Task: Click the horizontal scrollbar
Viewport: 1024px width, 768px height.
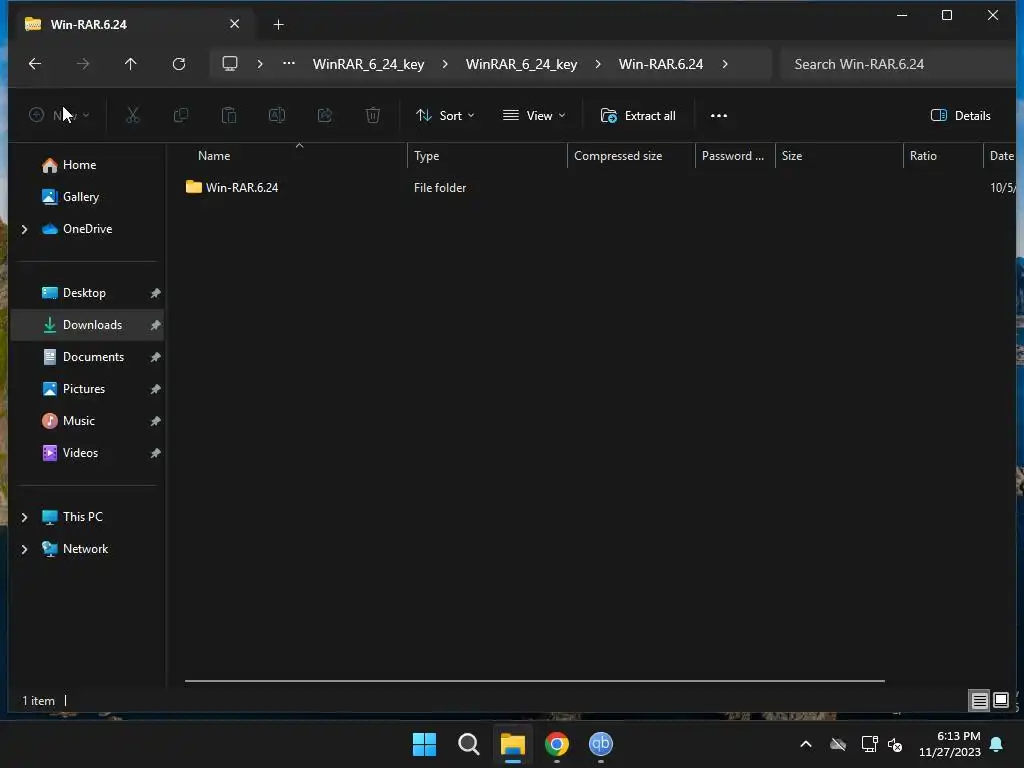Action: click(534, 681)
